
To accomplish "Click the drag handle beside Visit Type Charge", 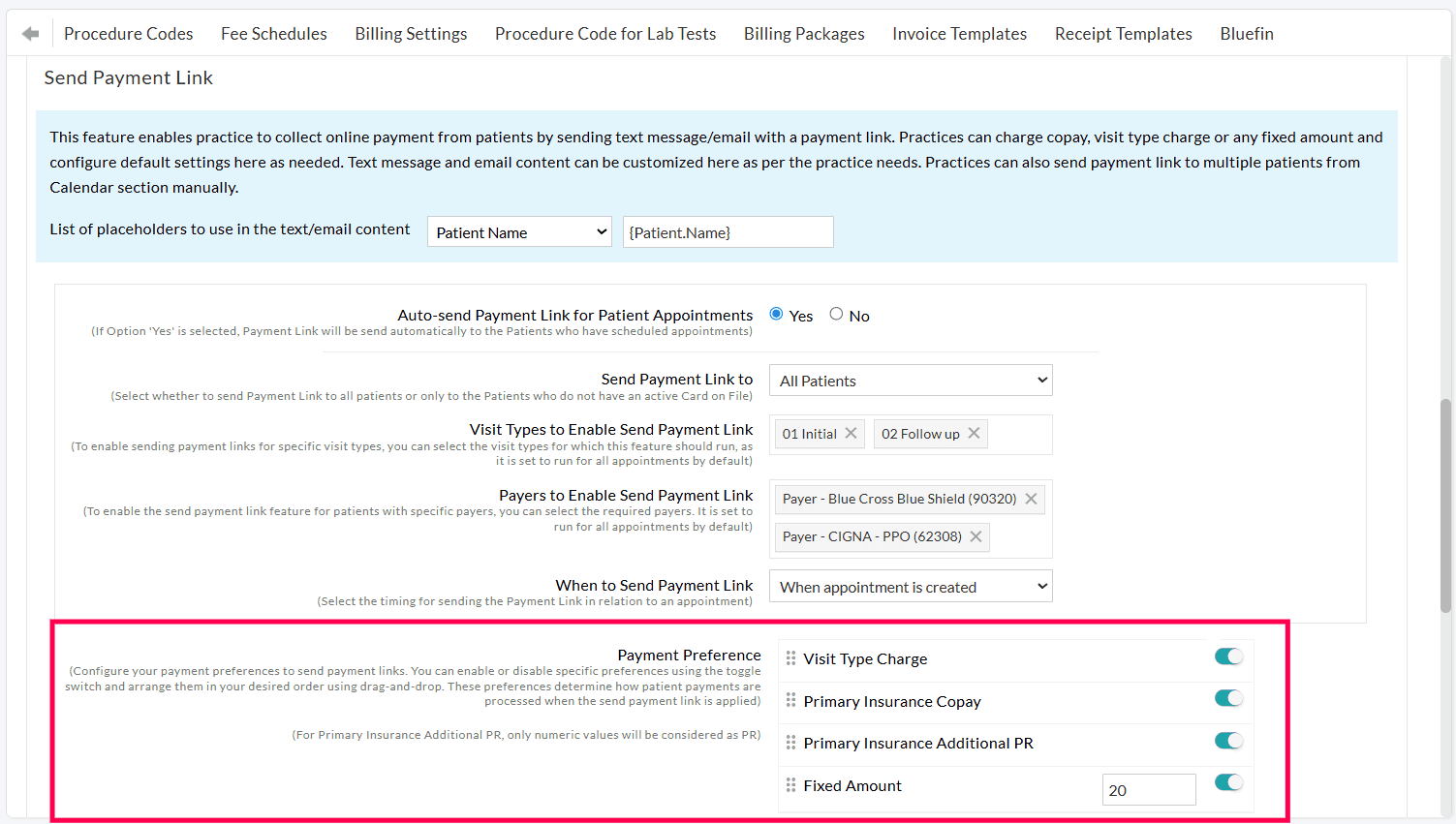I will pyautogui.click(x=790, y=658).
